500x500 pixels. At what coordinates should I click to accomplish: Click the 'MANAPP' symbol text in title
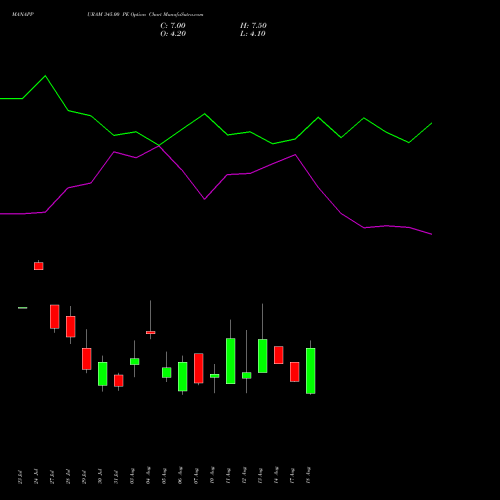(x=23, y=14)
